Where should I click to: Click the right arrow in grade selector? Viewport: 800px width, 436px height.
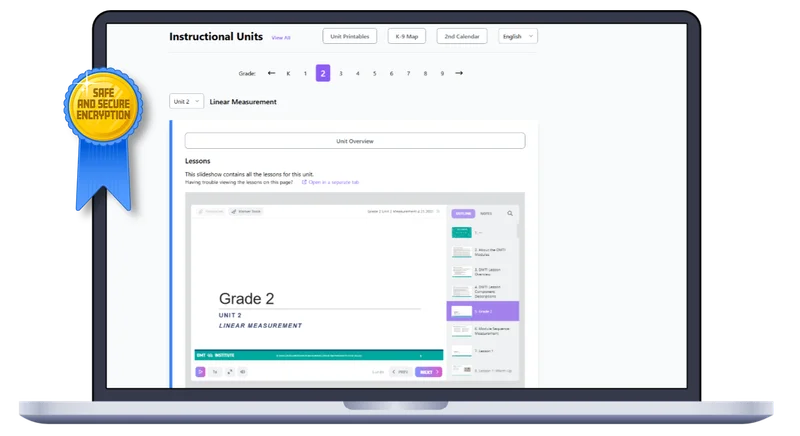459,73
